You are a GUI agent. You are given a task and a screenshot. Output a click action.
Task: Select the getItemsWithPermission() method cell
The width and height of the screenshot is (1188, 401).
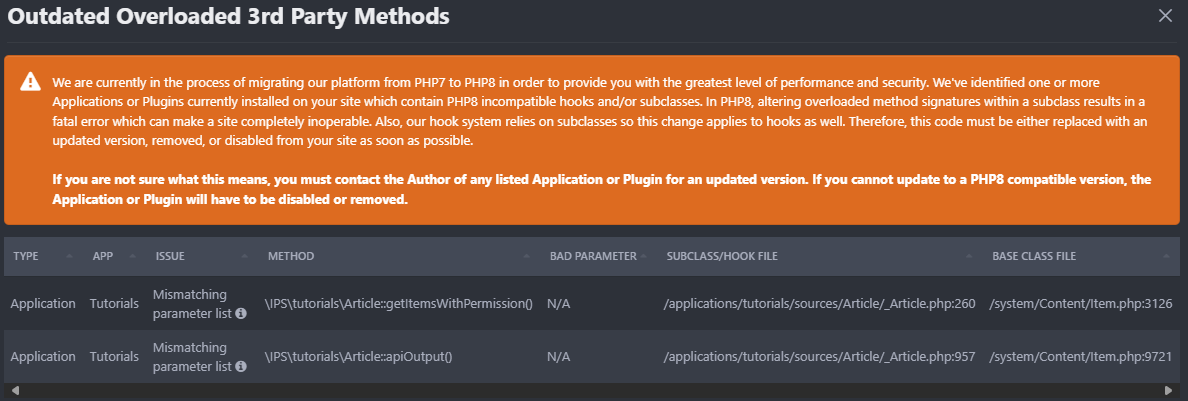pyautogui.click(x=398, y=304)
